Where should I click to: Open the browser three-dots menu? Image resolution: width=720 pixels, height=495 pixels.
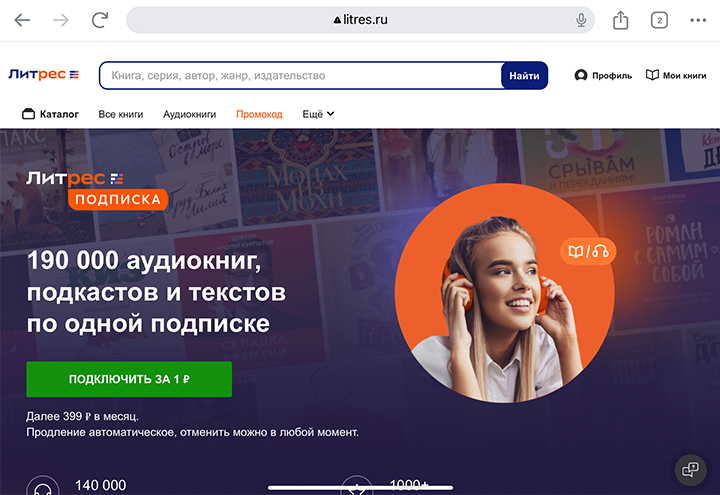pos(698,20)
